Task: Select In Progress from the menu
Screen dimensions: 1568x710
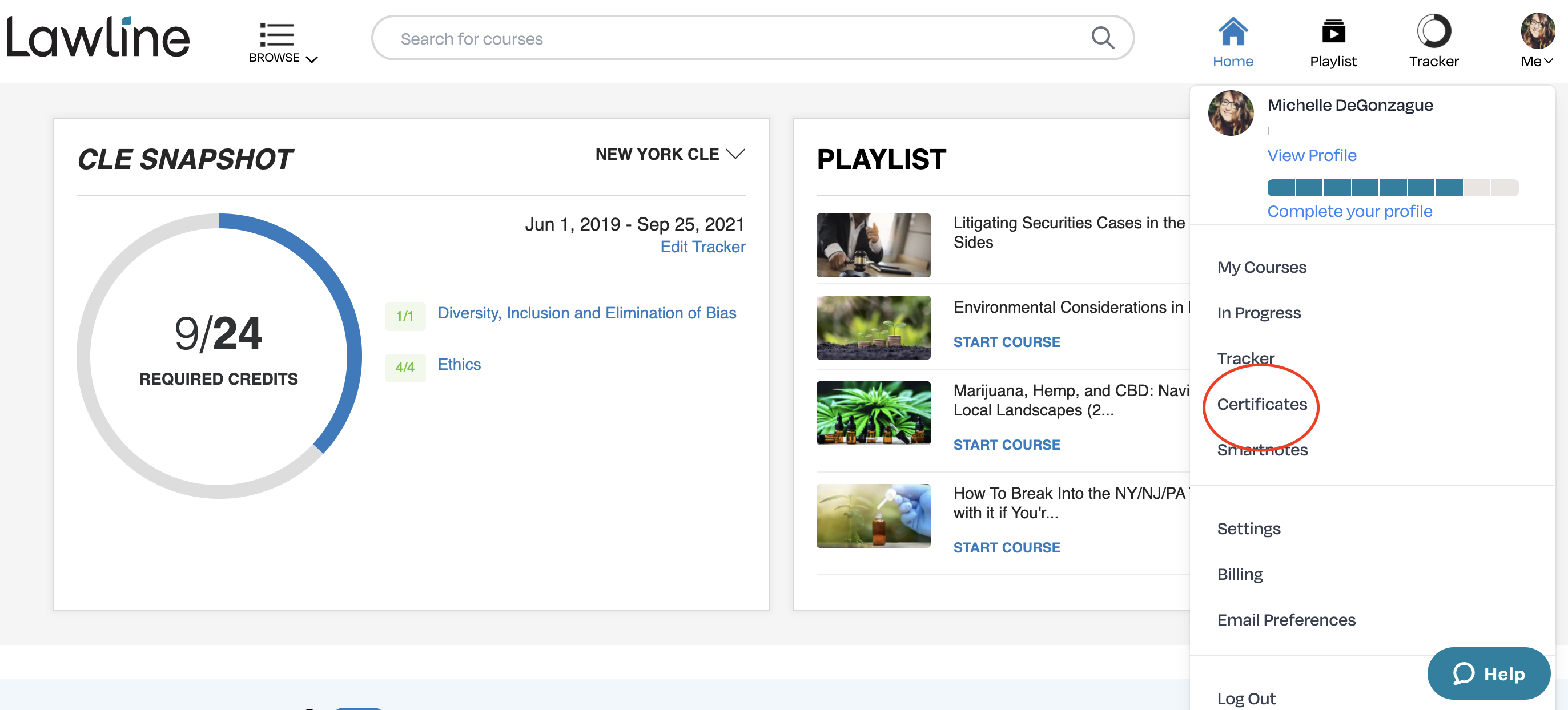Action: [1259, 313]
